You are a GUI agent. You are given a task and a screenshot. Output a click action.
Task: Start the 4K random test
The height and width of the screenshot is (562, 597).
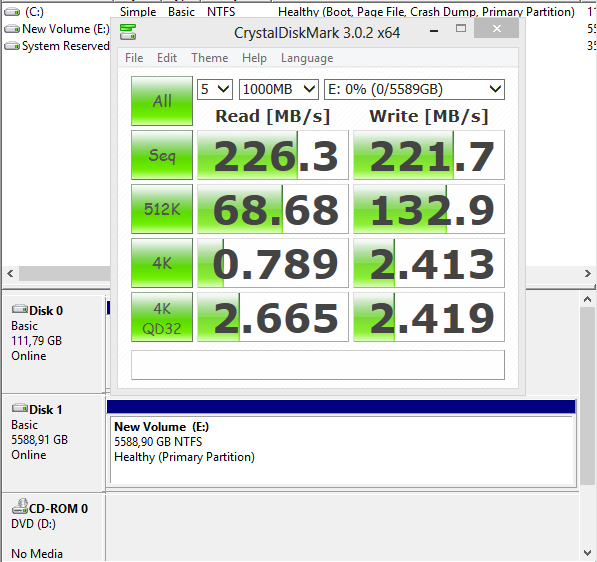tap(162, 263)
